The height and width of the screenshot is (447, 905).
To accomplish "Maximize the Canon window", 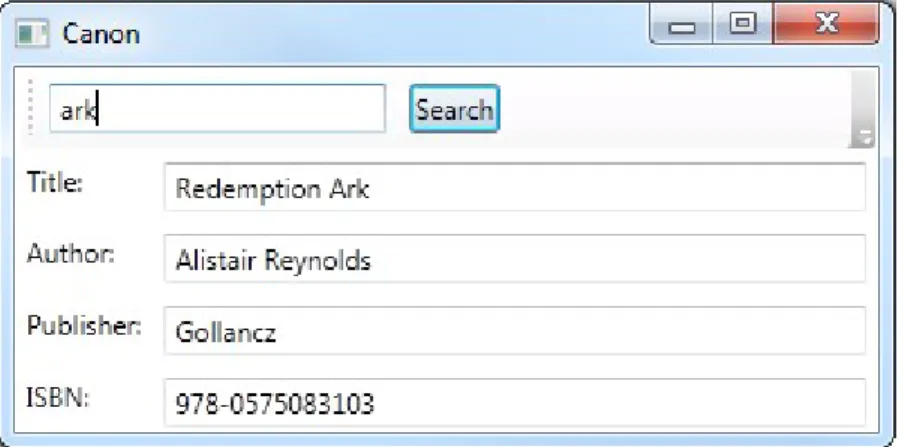I will point(743,25).
